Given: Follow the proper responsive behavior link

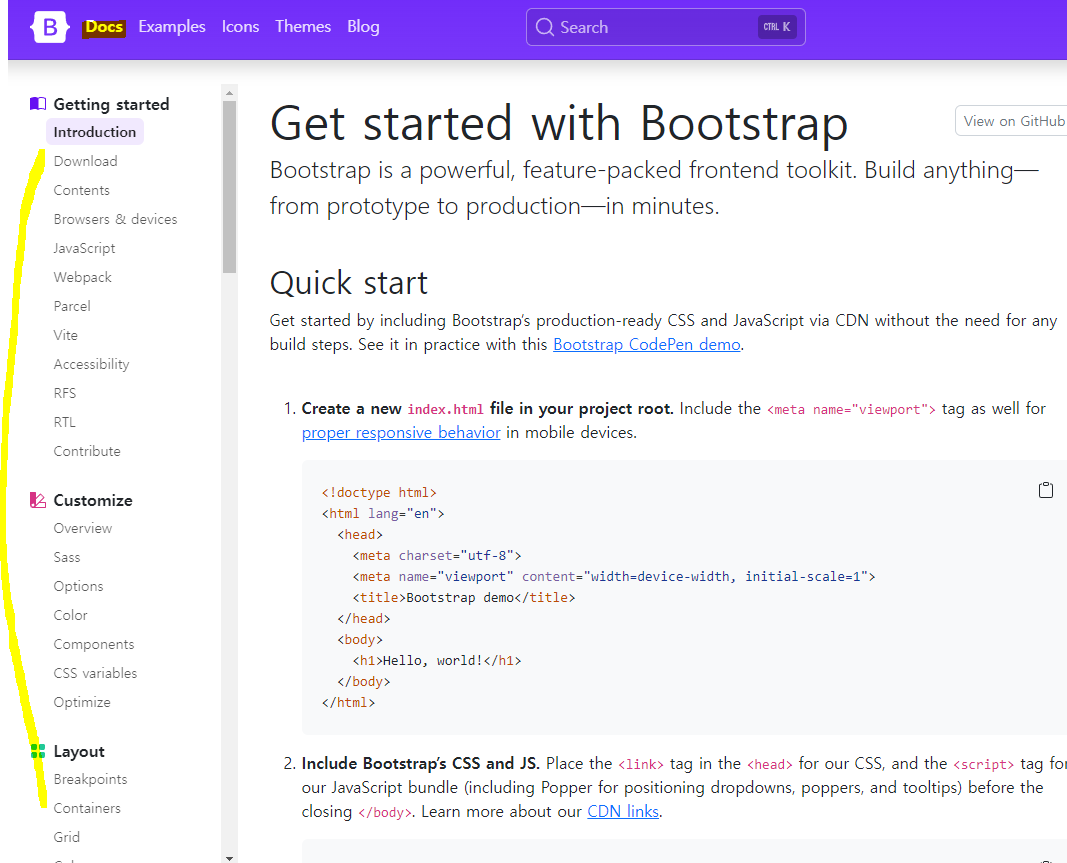Looking at the screenshot, I should pos(401,433).
